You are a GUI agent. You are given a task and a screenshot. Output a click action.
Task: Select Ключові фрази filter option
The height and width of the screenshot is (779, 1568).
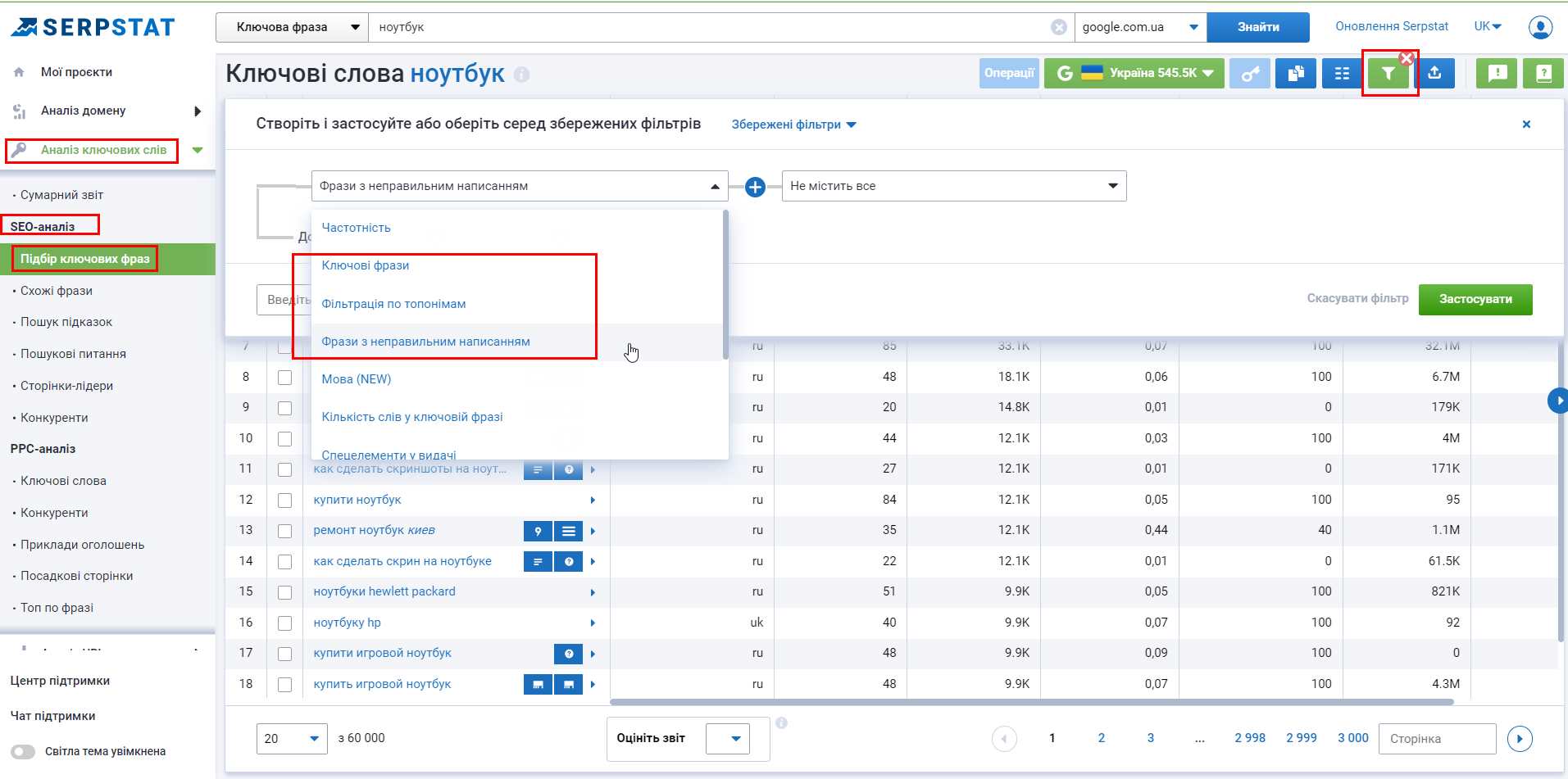(366, 265)
